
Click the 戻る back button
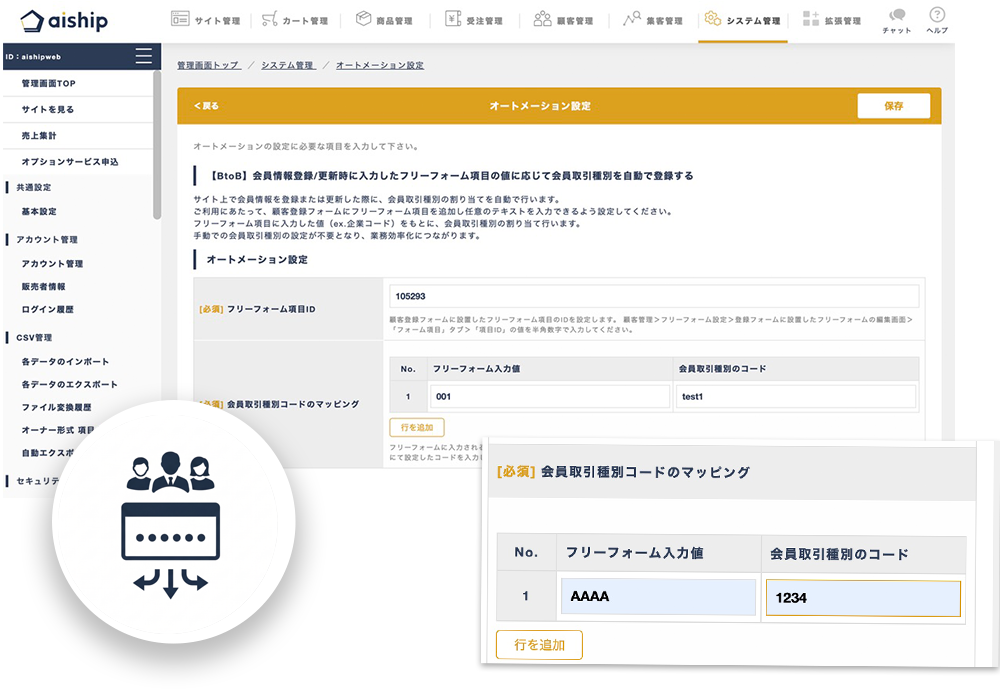click(206, 106)
